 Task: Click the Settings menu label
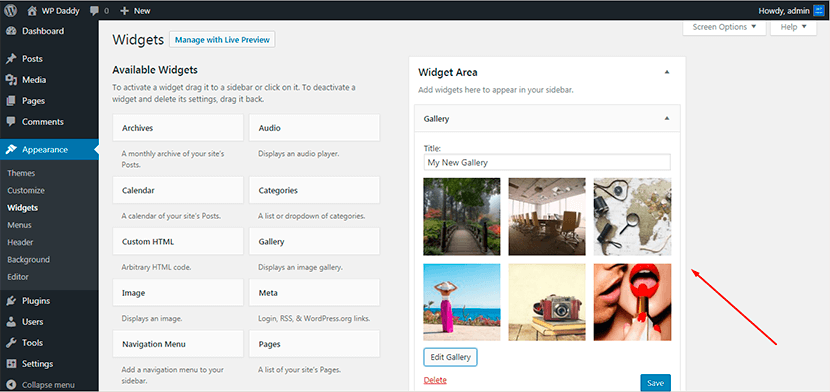38,364
